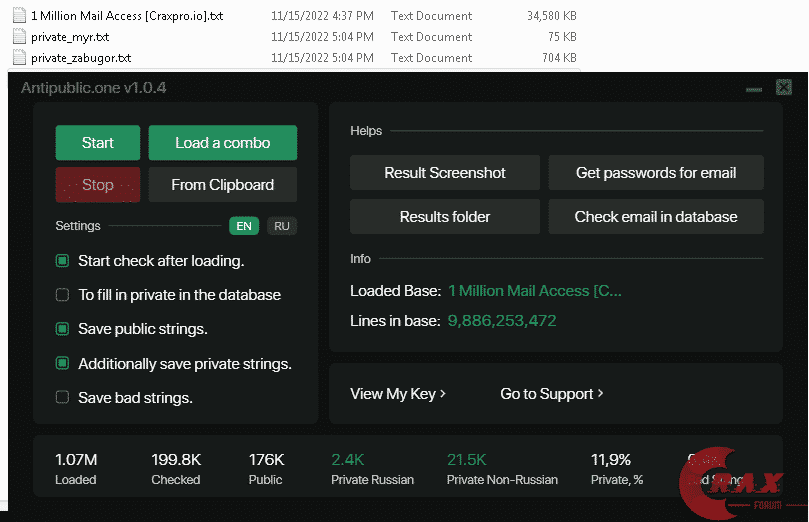Screen dimensions: 809x522
Task: Enable To fill in private in the database
Action: [x=62, y=295]
